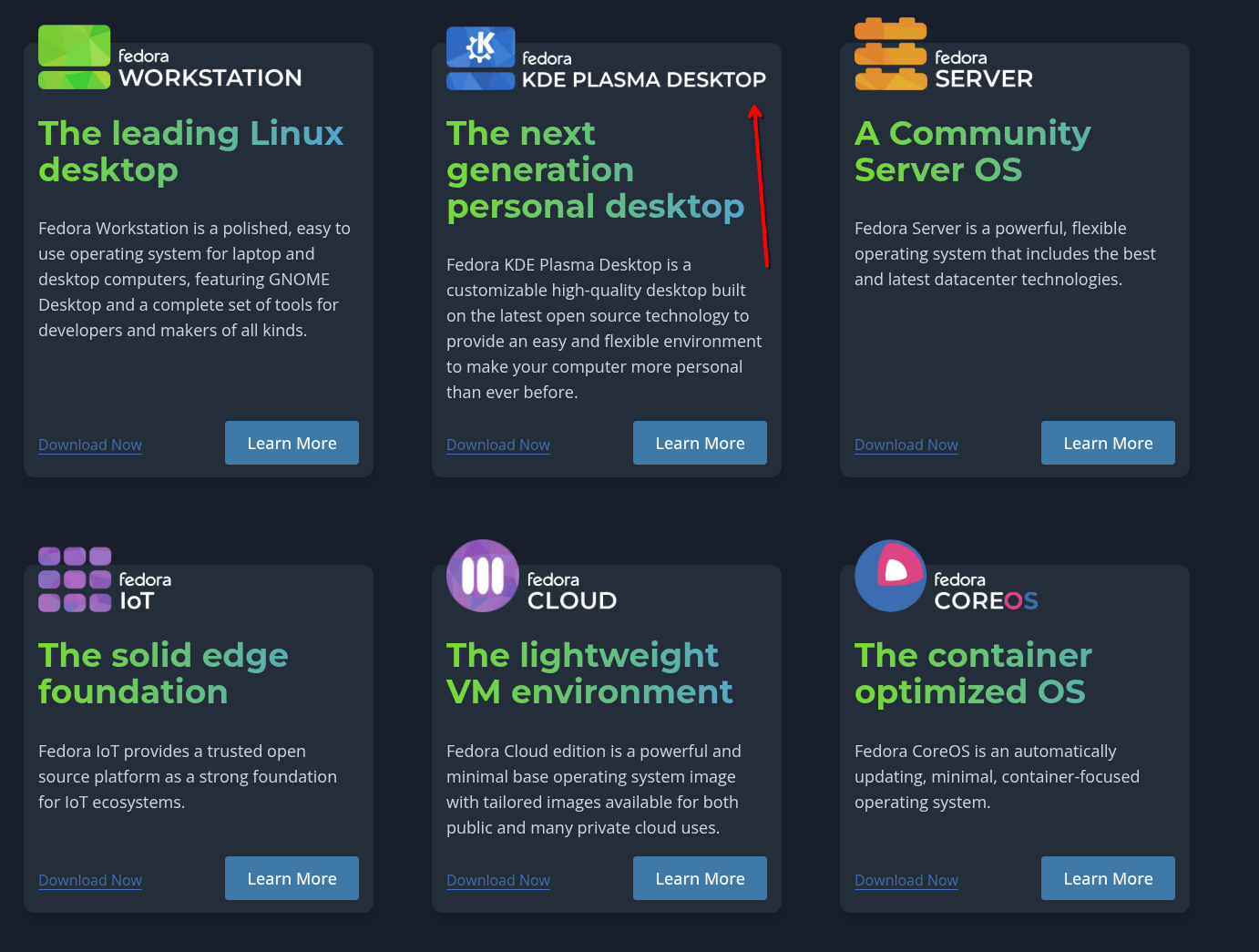Open Learn More for Fedora CoreOS

pyautogui.click(x=1108, y=878)
